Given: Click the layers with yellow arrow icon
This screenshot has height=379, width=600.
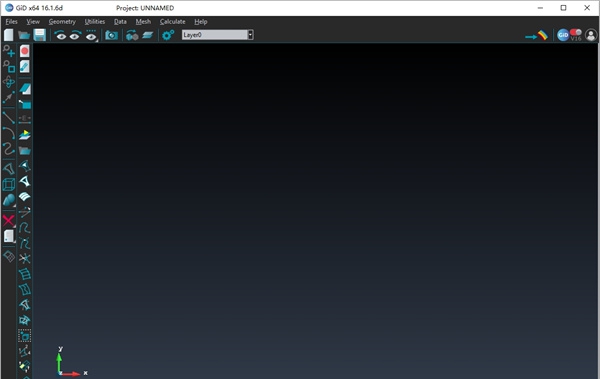Looking at the screenshot, I should point(24,135).
